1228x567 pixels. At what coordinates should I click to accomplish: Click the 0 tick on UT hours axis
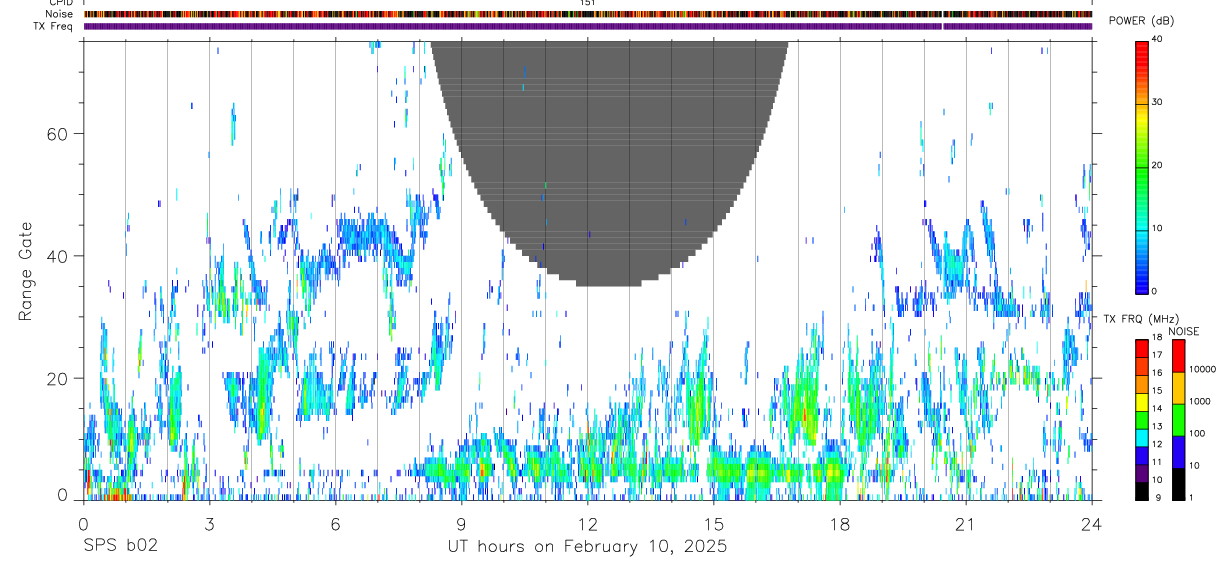coord(83,523)
